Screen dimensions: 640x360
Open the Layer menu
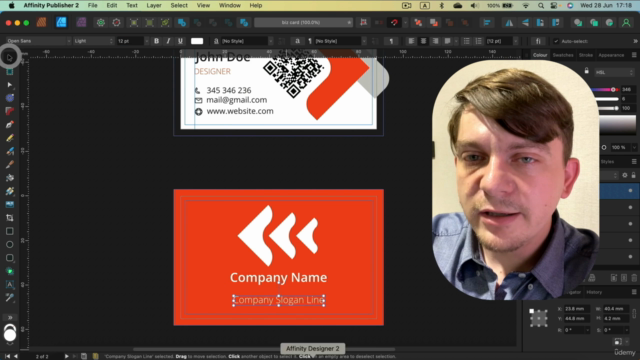[x=154, y=5]
